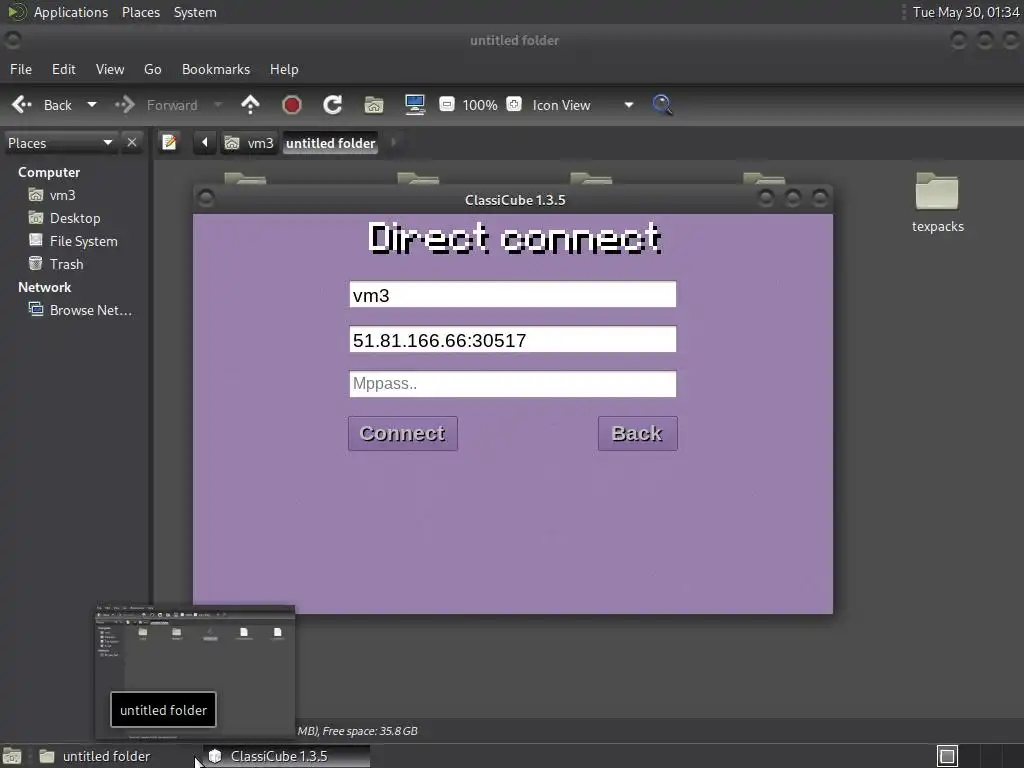Screen dimensions: 1024x768
Task: Switch to ClassiCube 1.3.5 taskbar entry
Action: click(x=286, y=756)
